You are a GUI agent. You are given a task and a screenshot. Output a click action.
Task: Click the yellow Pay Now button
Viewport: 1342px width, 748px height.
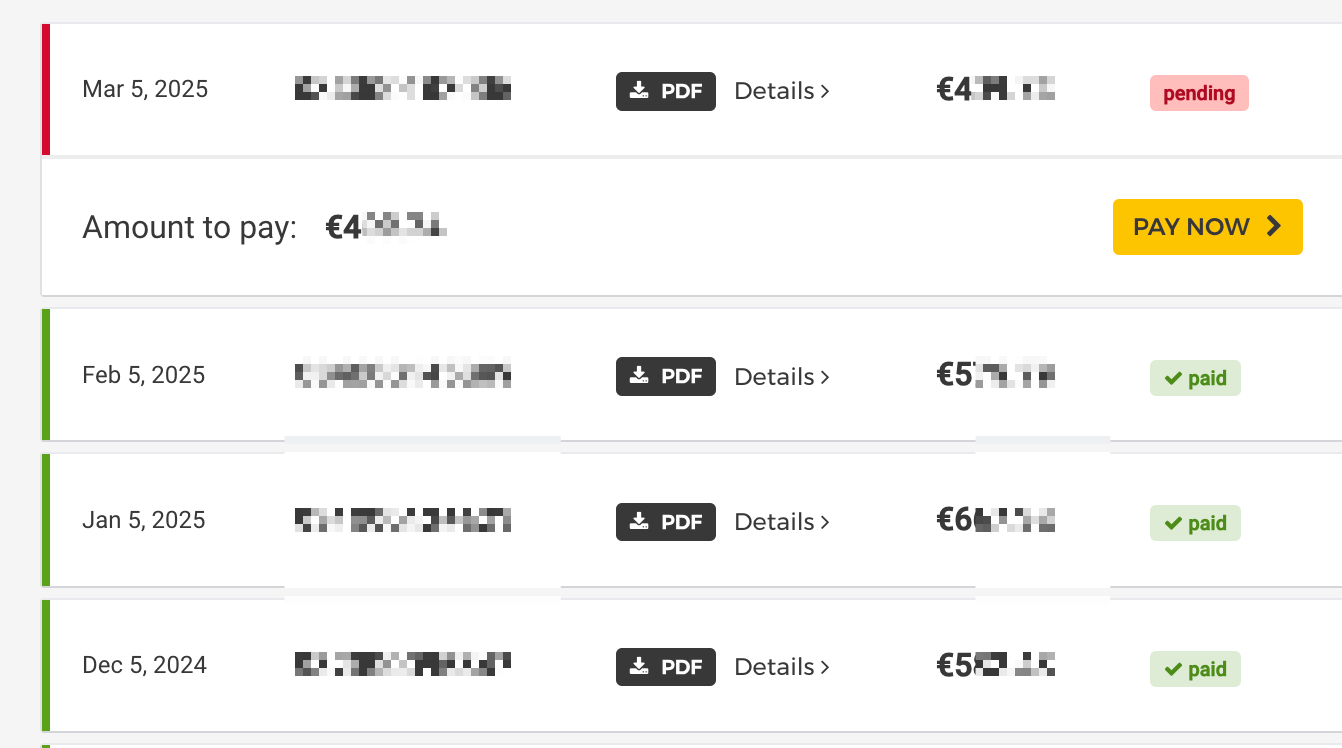pyautogui.click(x=1207, y=227)
